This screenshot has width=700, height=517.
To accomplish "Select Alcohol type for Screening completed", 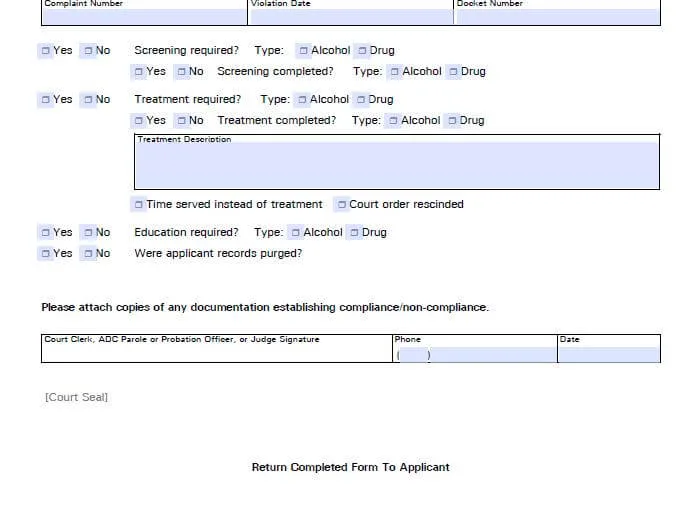I will (394, 71).
